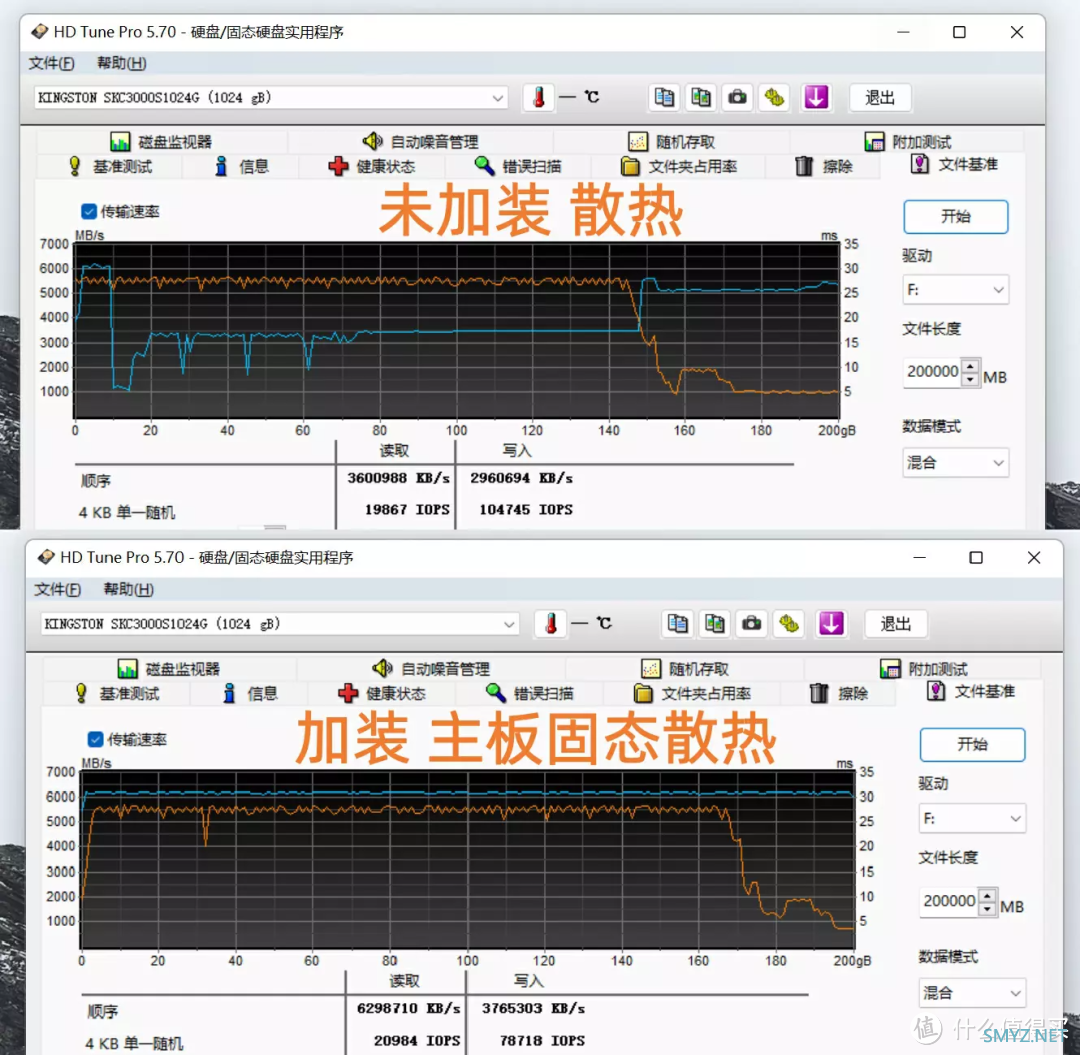
Task: Toggle 传输速率 checkbox in bottom window
Action: (96, 739)
